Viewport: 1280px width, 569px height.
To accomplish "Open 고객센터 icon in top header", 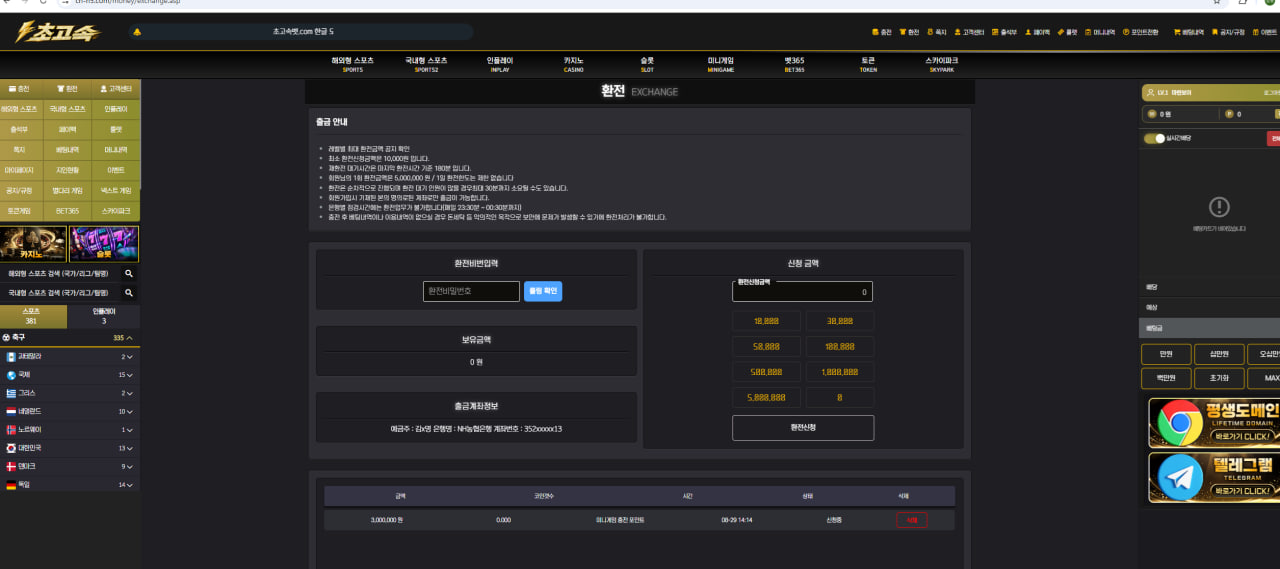I will (x=957, y=32).
